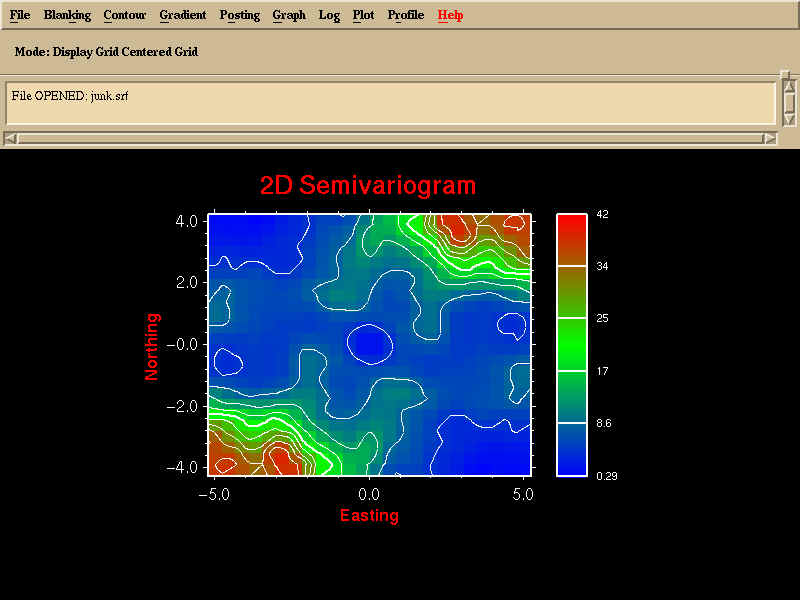
Task: Open the Contour menu
Action: point(124,15)
